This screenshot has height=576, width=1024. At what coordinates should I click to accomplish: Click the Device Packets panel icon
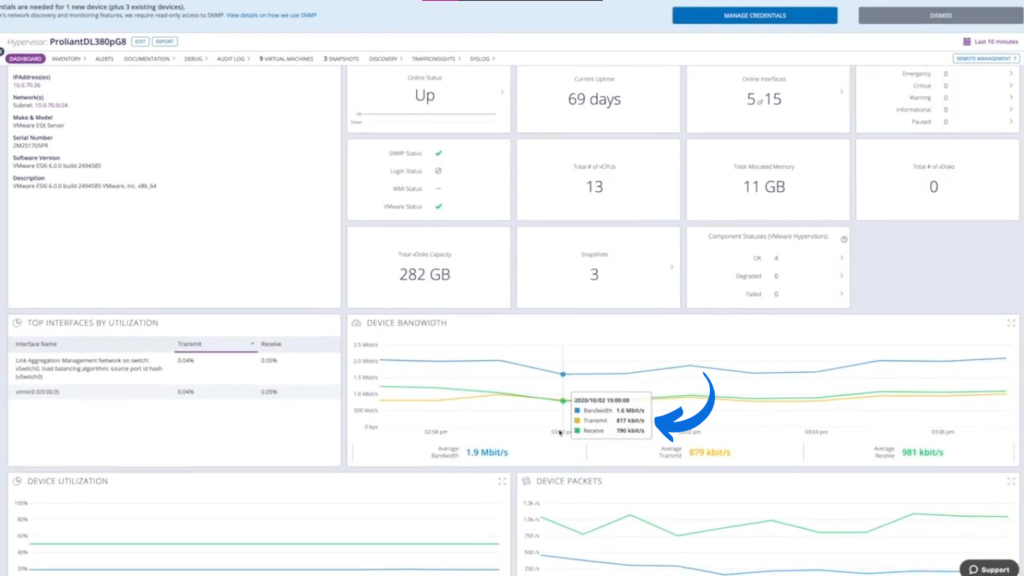(526, 481)
